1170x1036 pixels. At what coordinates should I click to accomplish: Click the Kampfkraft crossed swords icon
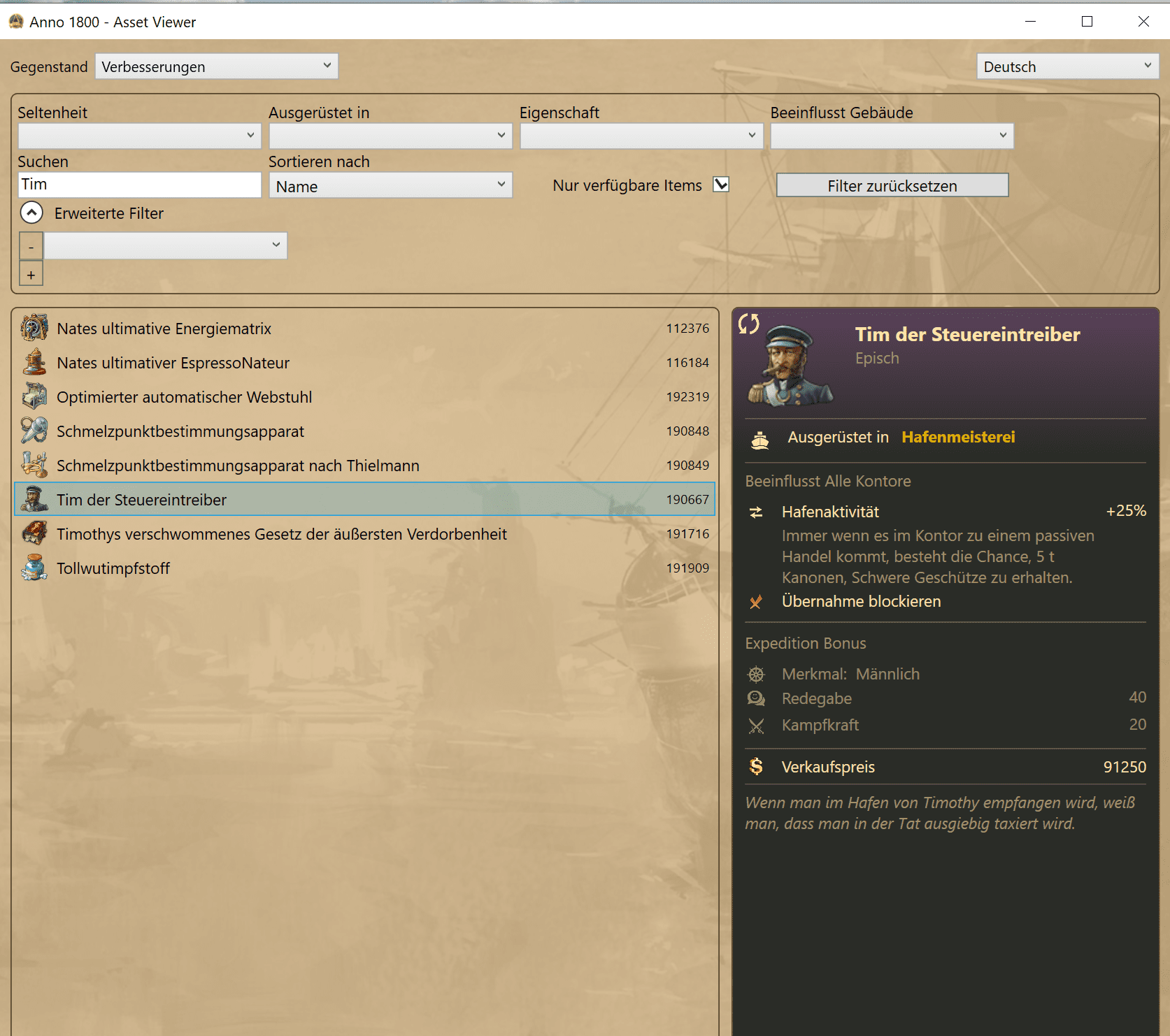[x=756, y=726]
